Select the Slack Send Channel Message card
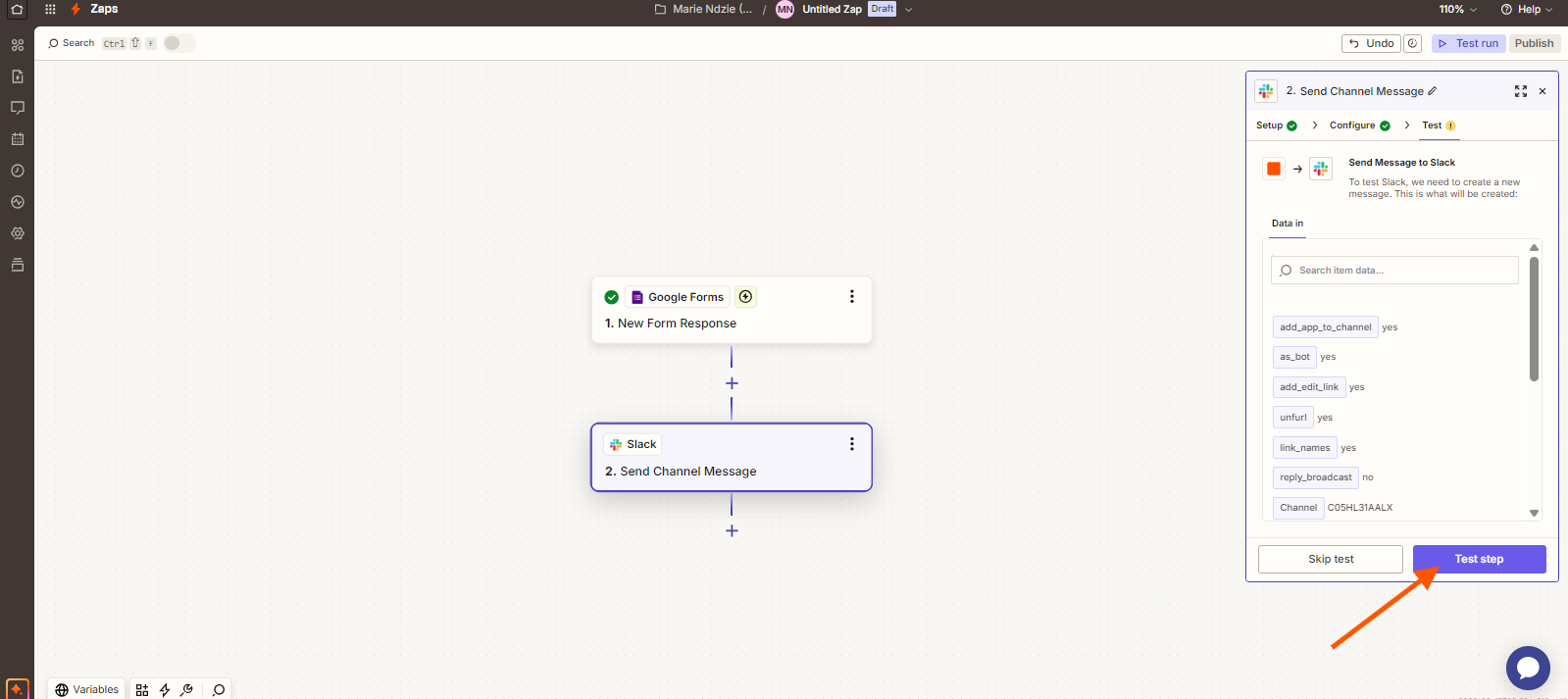 point(732,457)
